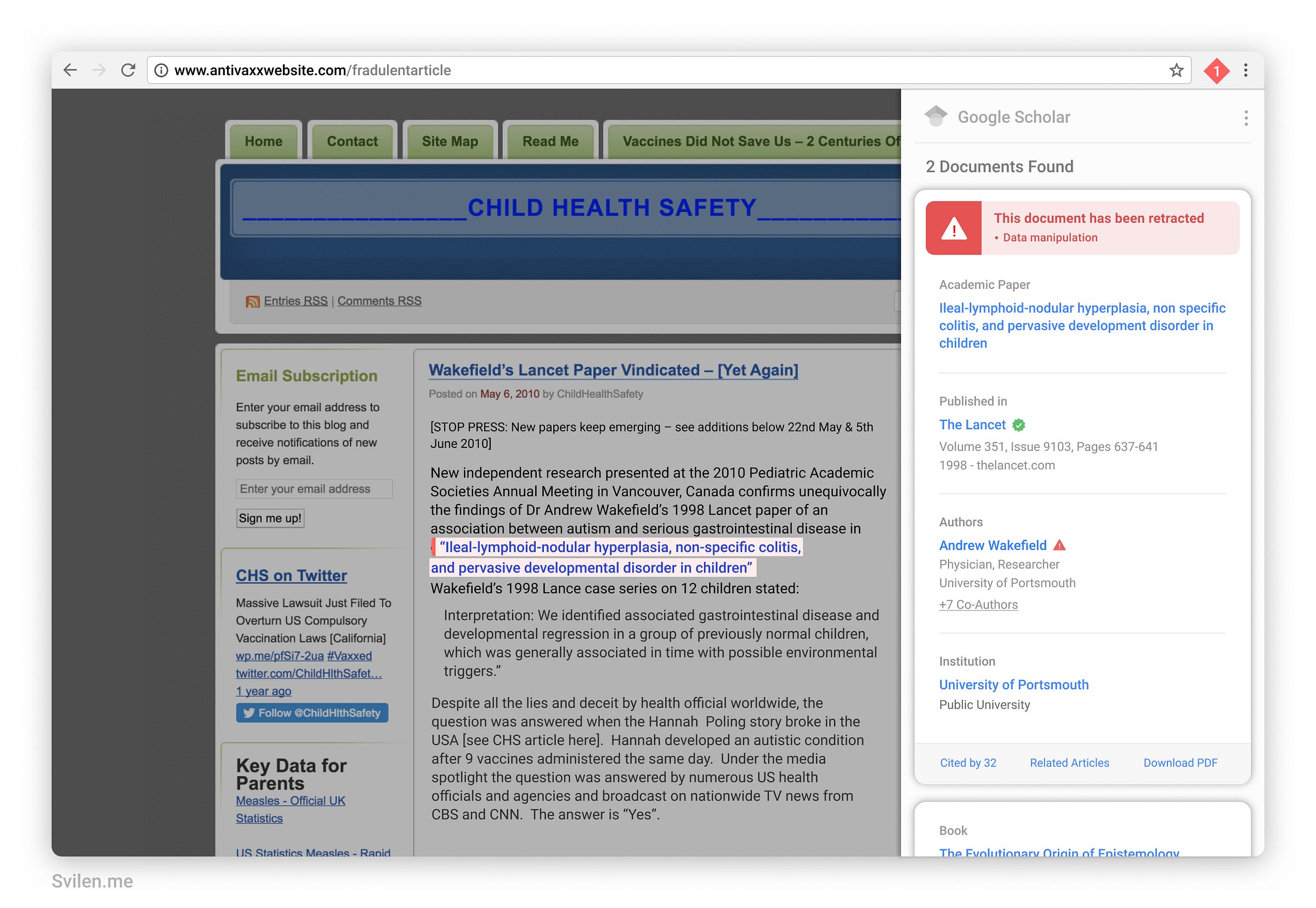Click the browser back arrow
This screenshot has width=1316, height=908.
click(x=70, y=70)
